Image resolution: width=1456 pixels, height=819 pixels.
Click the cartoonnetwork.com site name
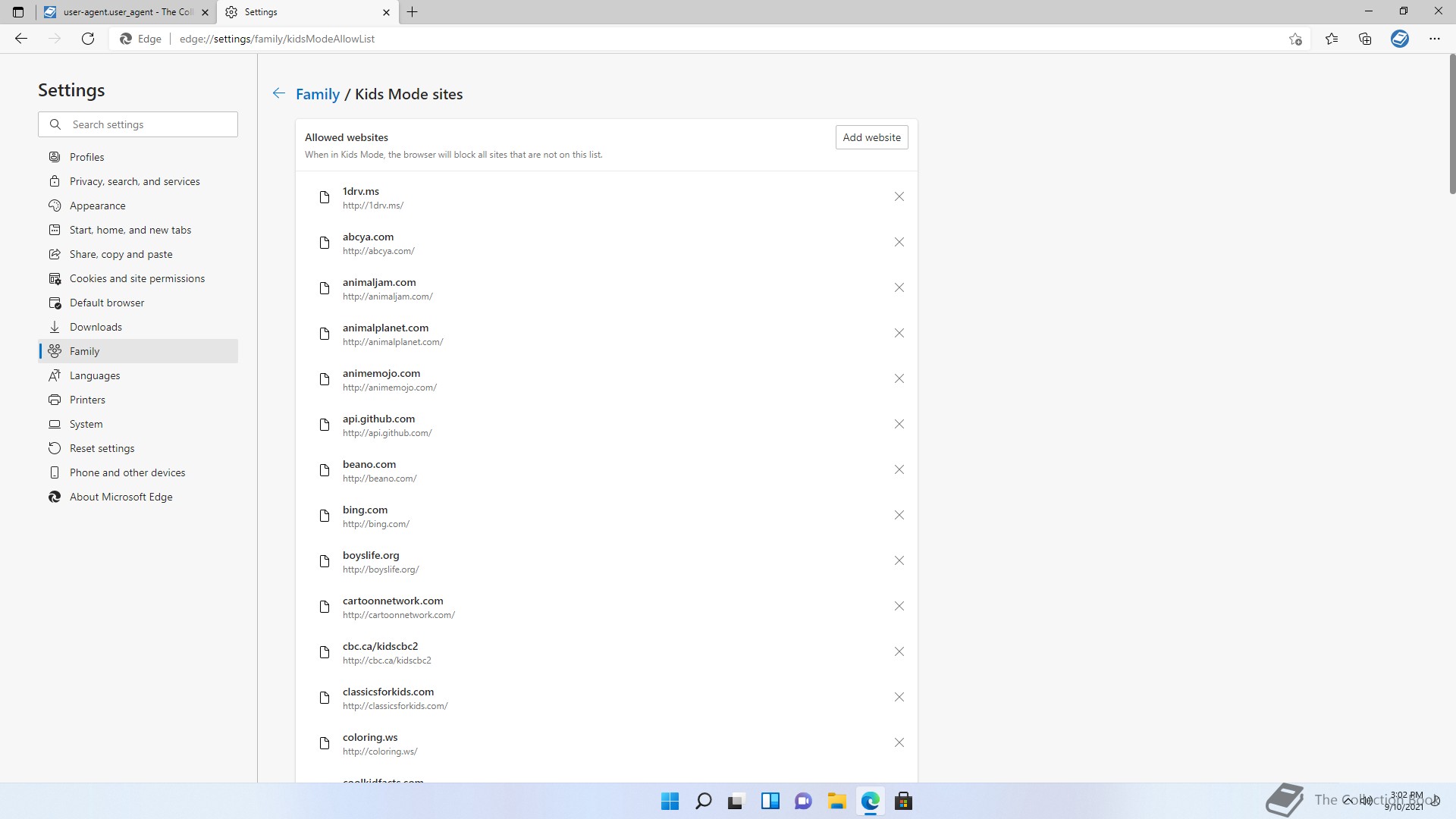[x=393, y=601]
